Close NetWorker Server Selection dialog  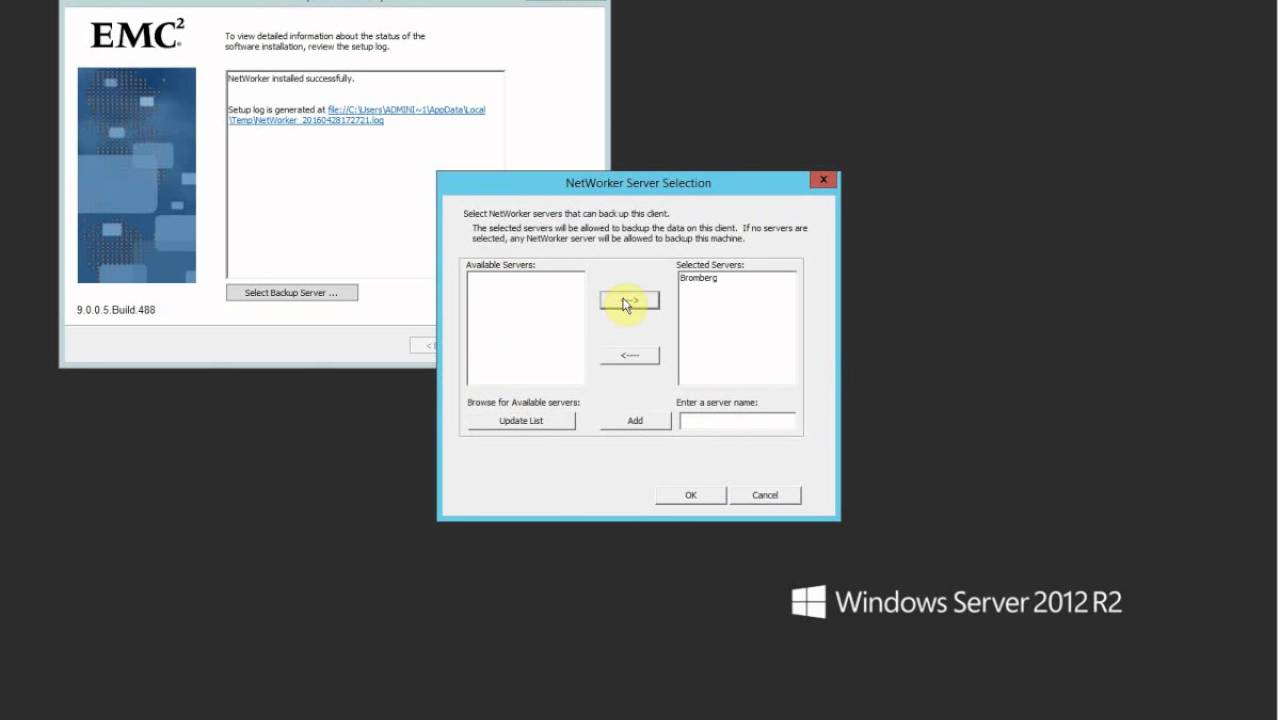[823, 180]
